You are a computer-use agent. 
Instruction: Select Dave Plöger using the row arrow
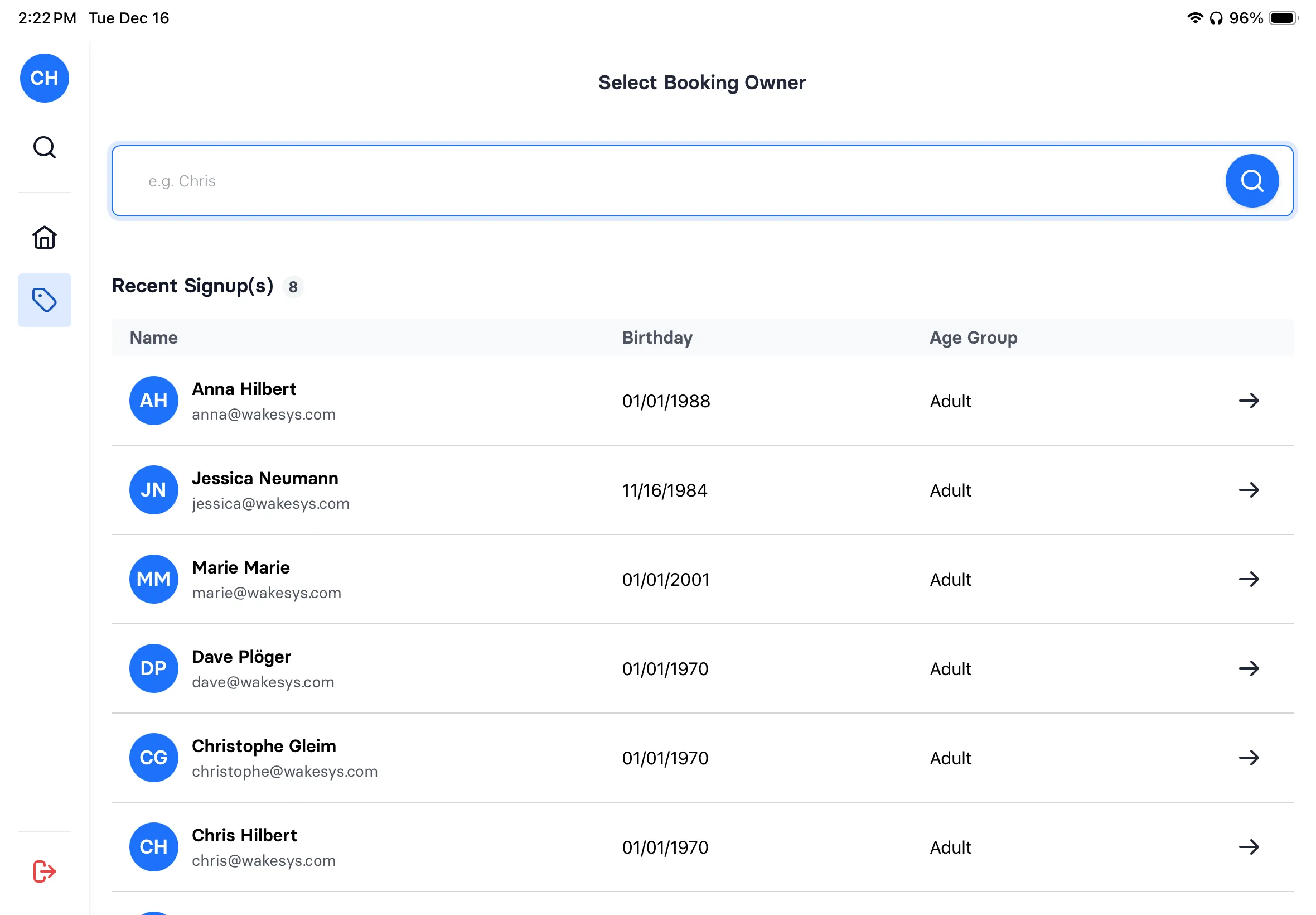point(1250,668)
